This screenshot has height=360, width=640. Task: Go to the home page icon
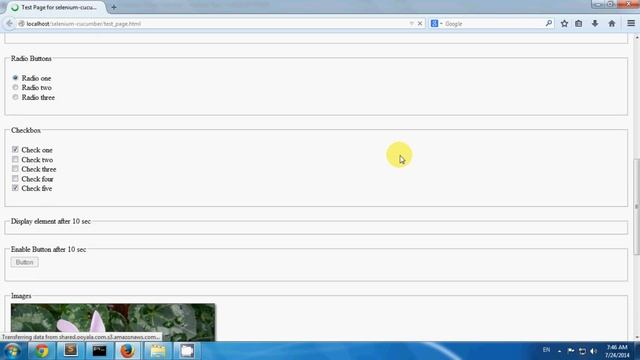[x=611, y=24]
